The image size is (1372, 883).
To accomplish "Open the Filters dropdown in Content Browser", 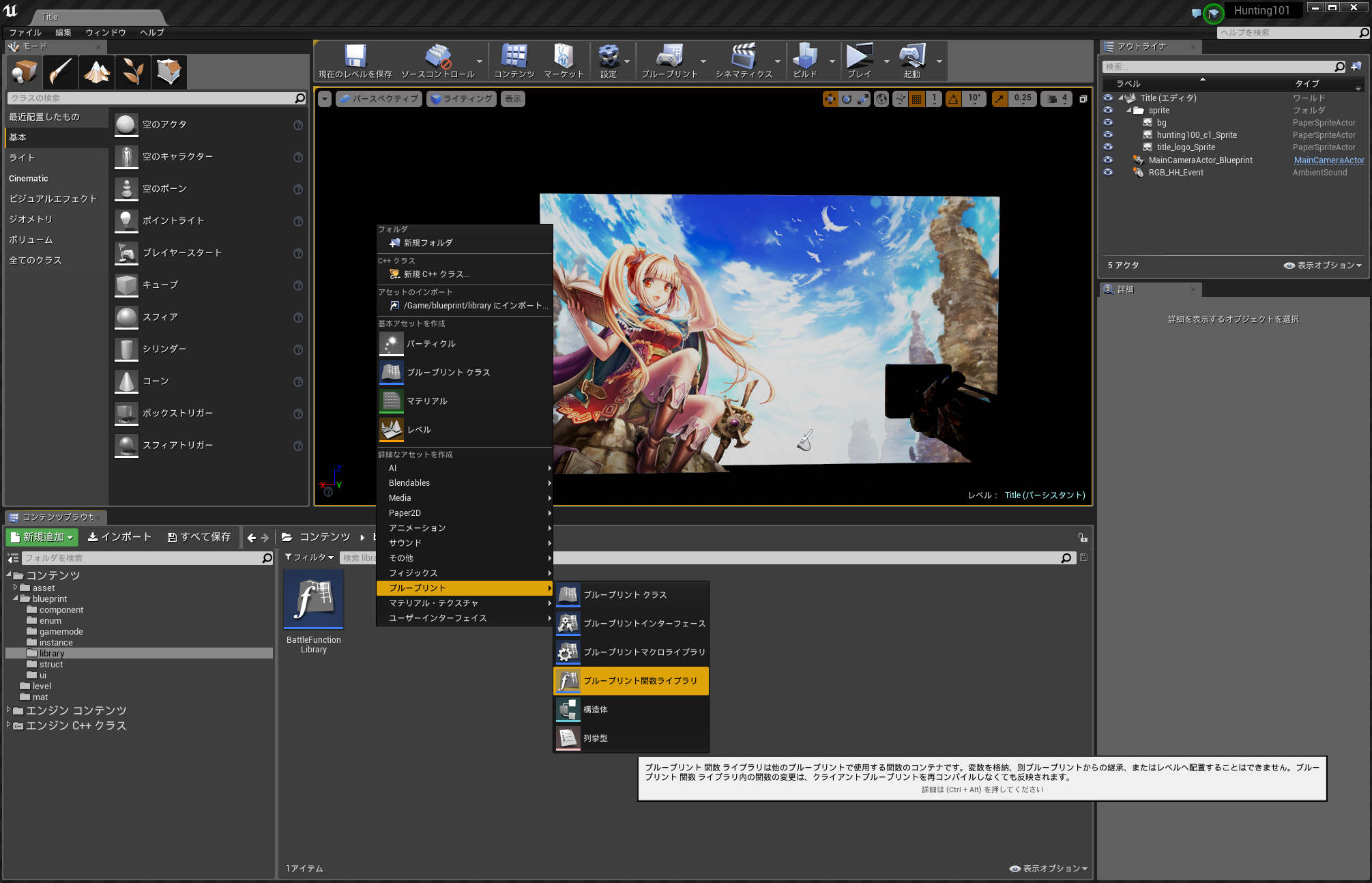I will 309,558.
